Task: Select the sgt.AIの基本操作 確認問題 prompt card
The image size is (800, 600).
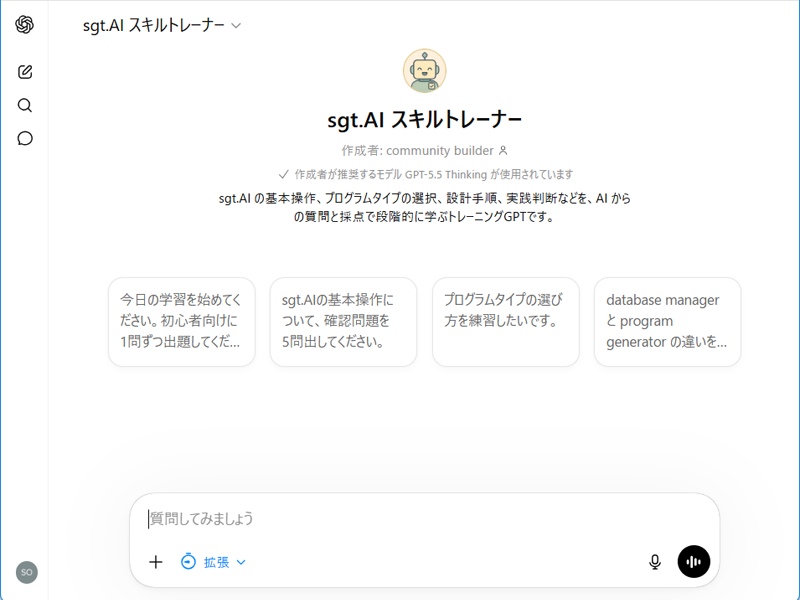Action: [x=343, y=321]
